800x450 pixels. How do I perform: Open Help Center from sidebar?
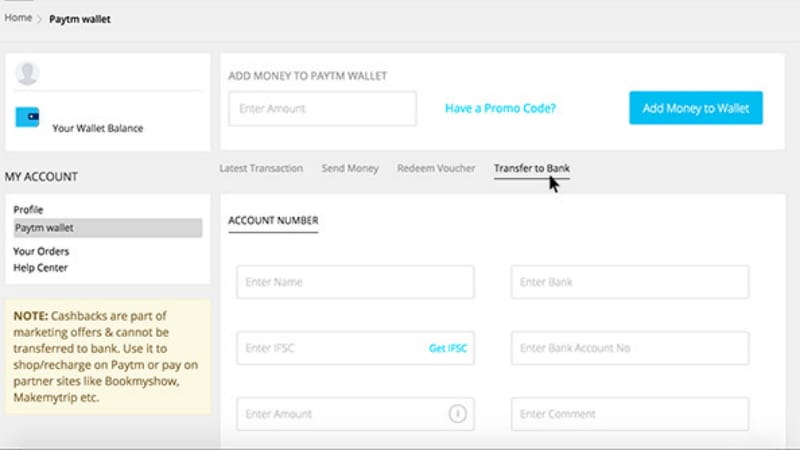click(x=40, y=268)
